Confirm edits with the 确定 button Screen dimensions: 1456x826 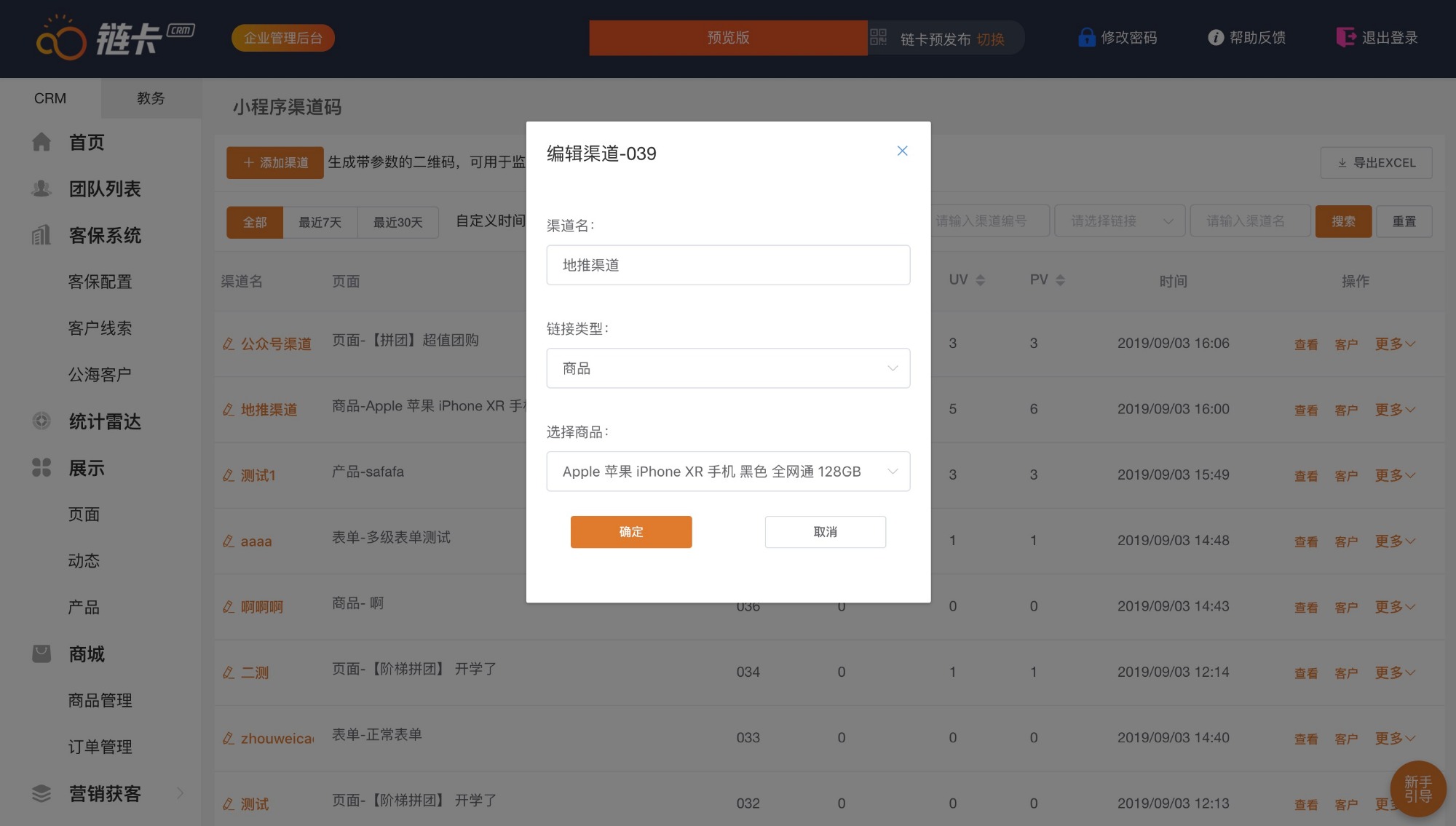click(630, 532)
